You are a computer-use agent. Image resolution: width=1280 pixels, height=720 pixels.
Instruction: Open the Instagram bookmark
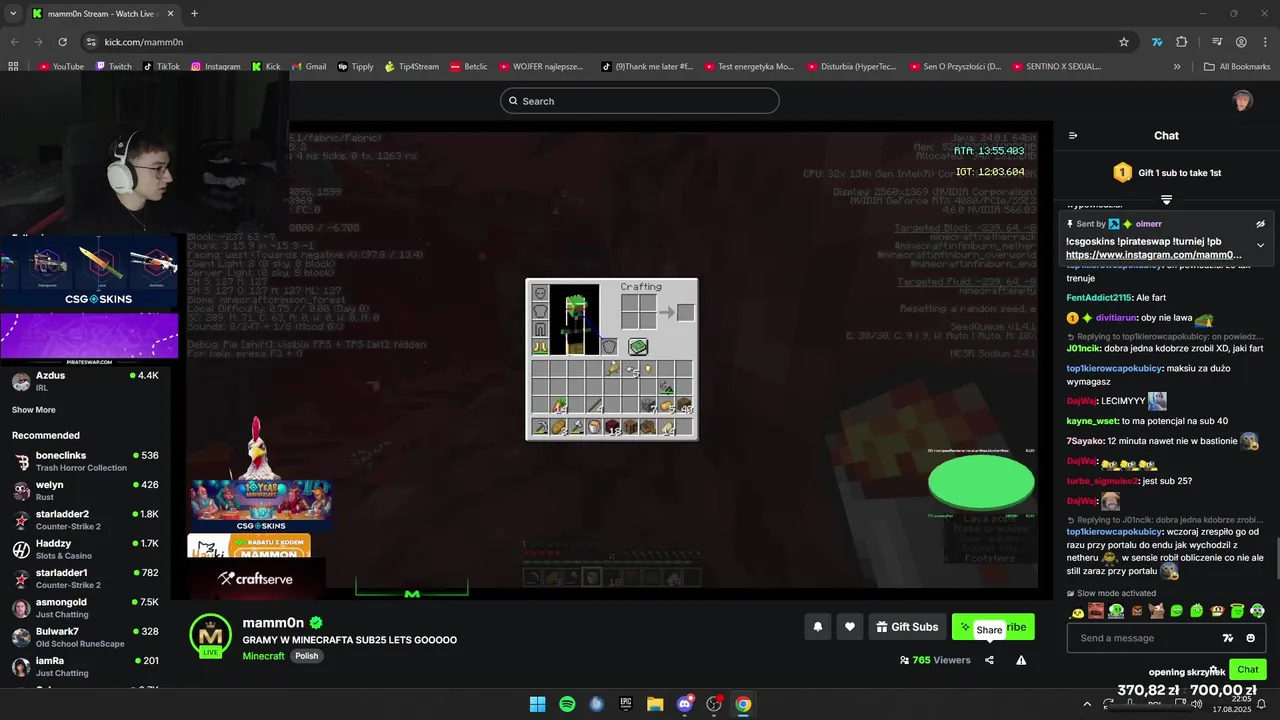[x=216, y=67]
